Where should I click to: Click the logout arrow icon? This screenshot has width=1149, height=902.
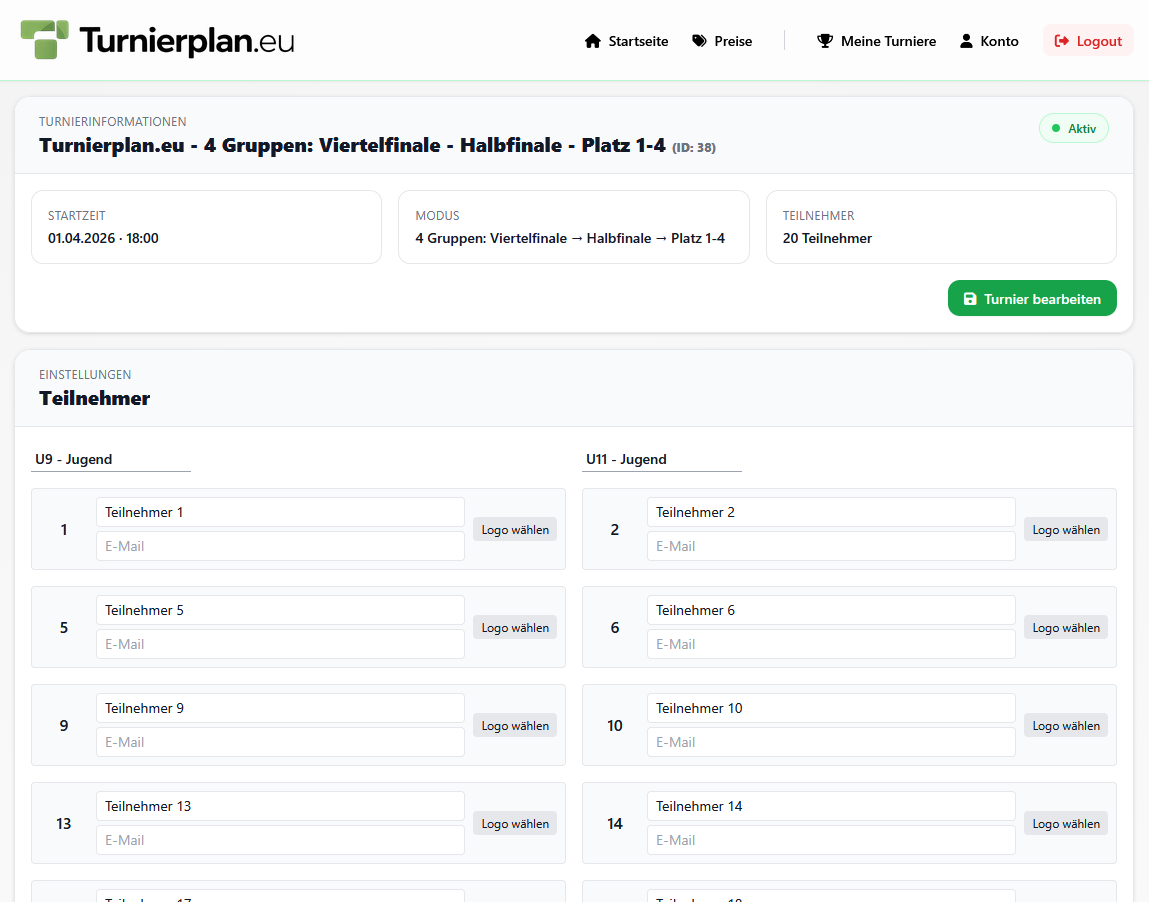pos(1062,41)
